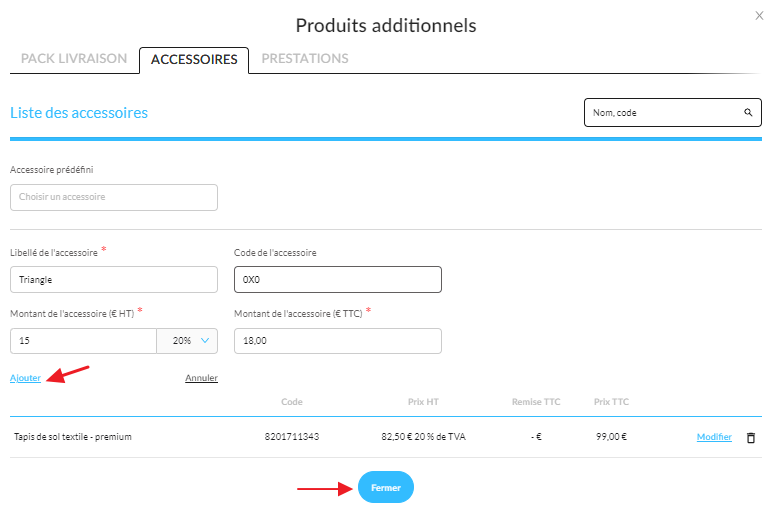The image size is (774, 531).
Task: Delete the Tapis de sol textile row
Action: (x=751, y=438)
